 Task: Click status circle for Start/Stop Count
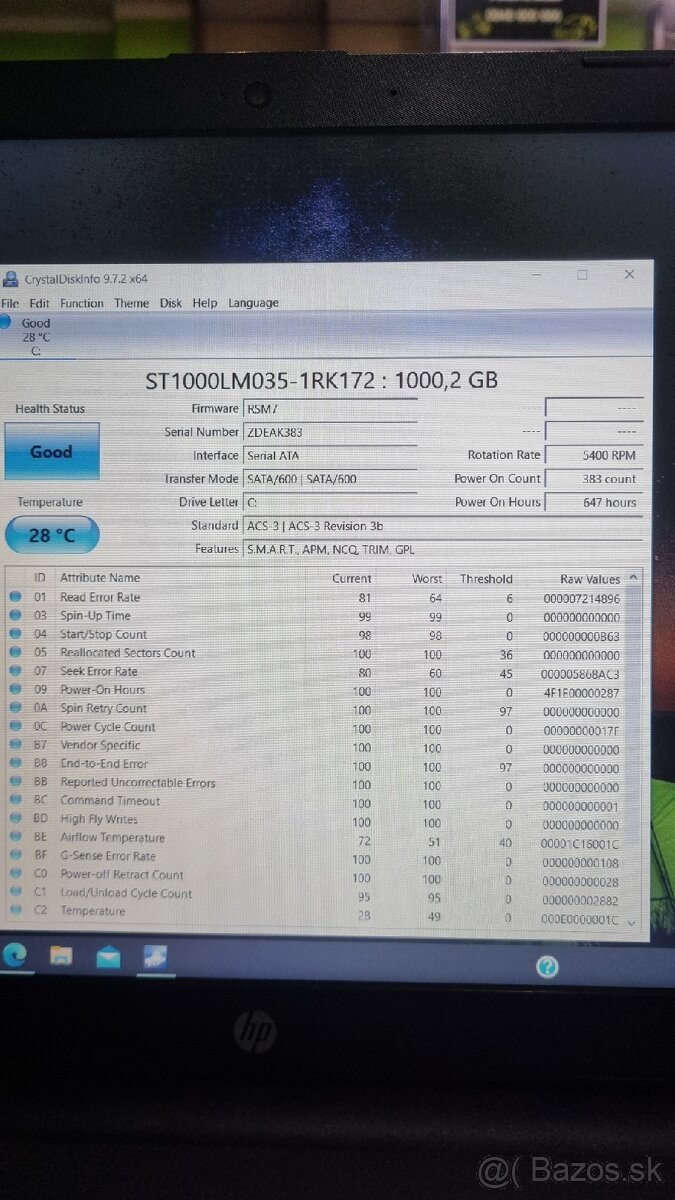15,634
